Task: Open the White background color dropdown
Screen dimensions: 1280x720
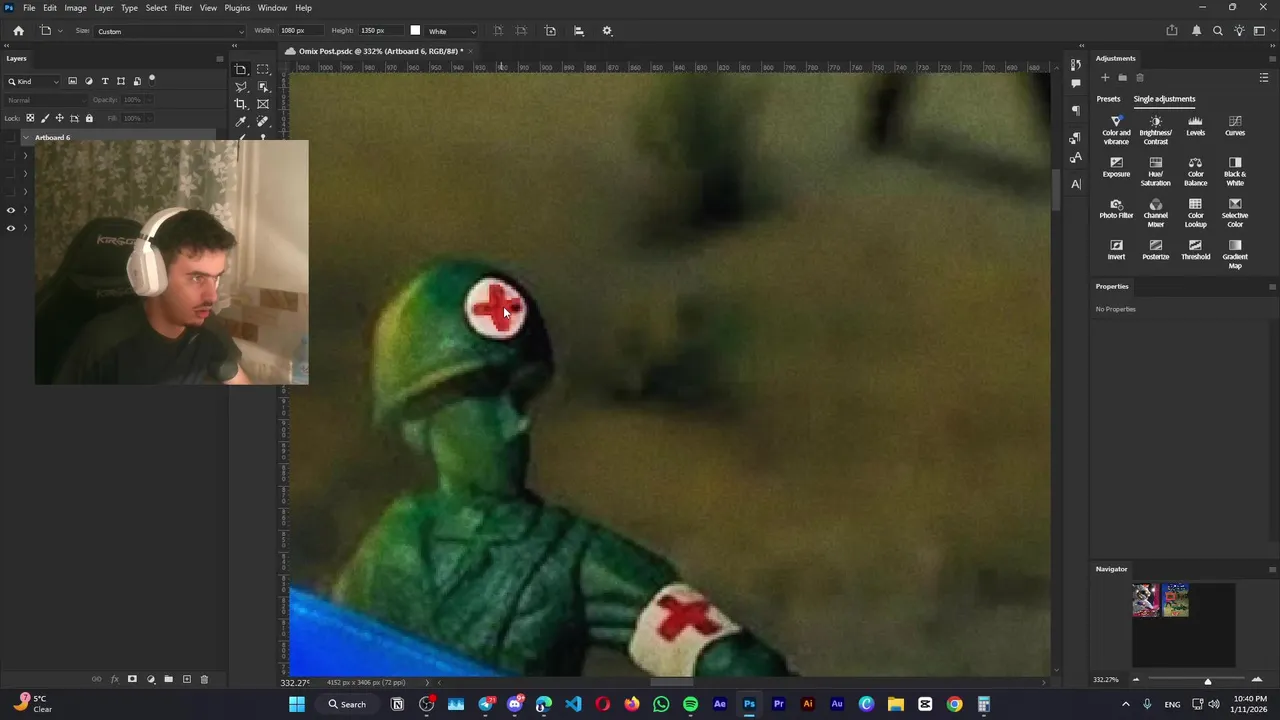Action: click(452, 31)
